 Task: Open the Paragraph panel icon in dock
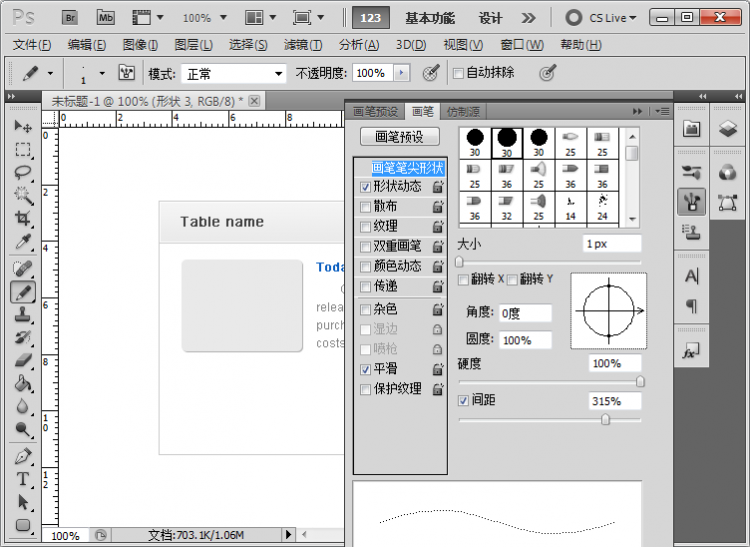pyautogui.click(x=692, y=306)
